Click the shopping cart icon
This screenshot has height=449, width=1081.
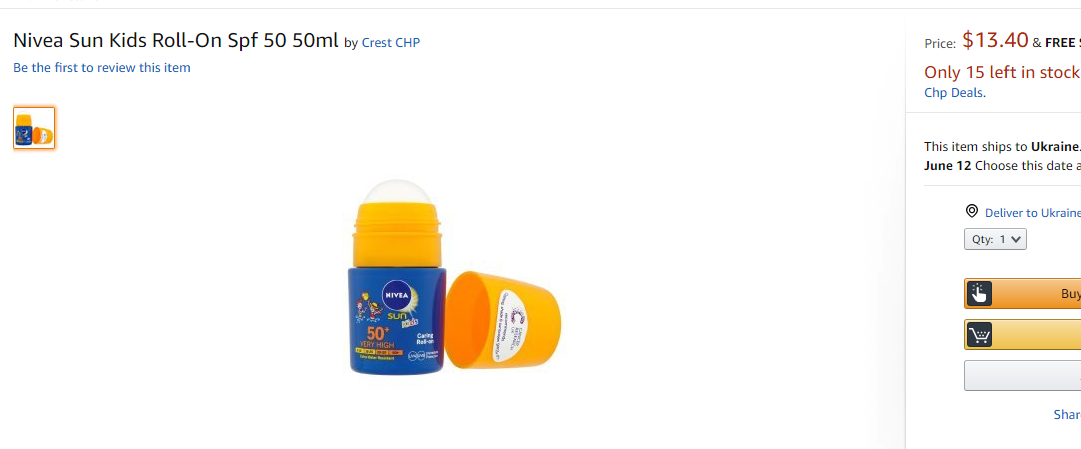(x=979, y=335)
